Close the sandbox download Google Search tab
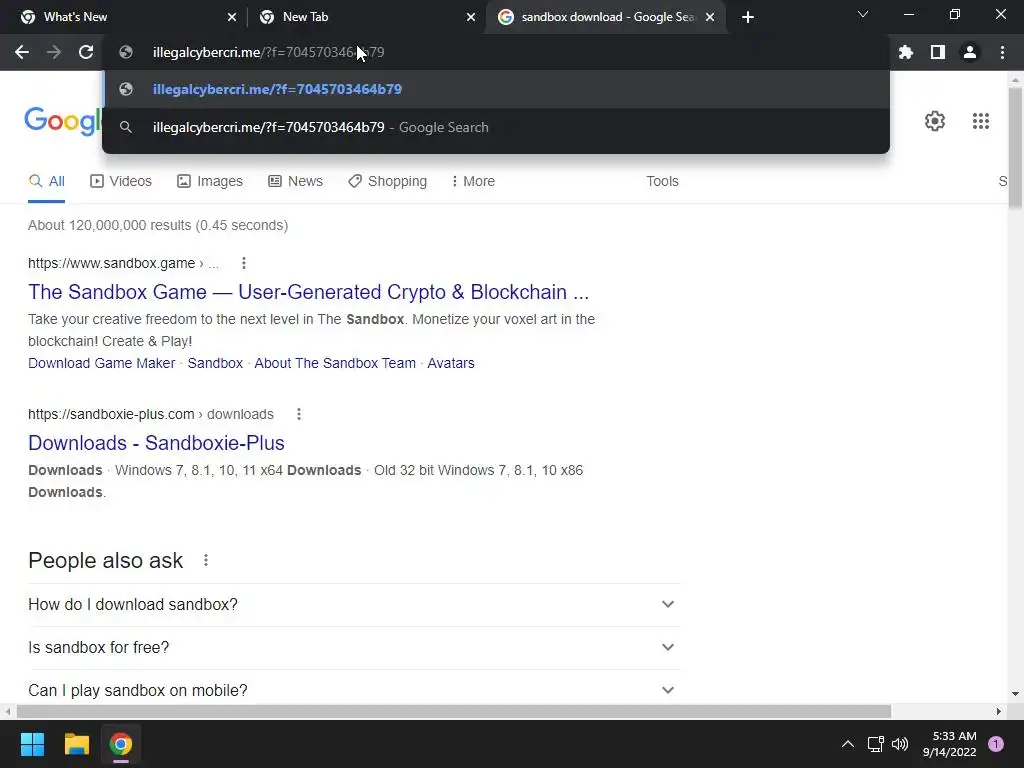The image size is (1024, 768). (710, 17)
